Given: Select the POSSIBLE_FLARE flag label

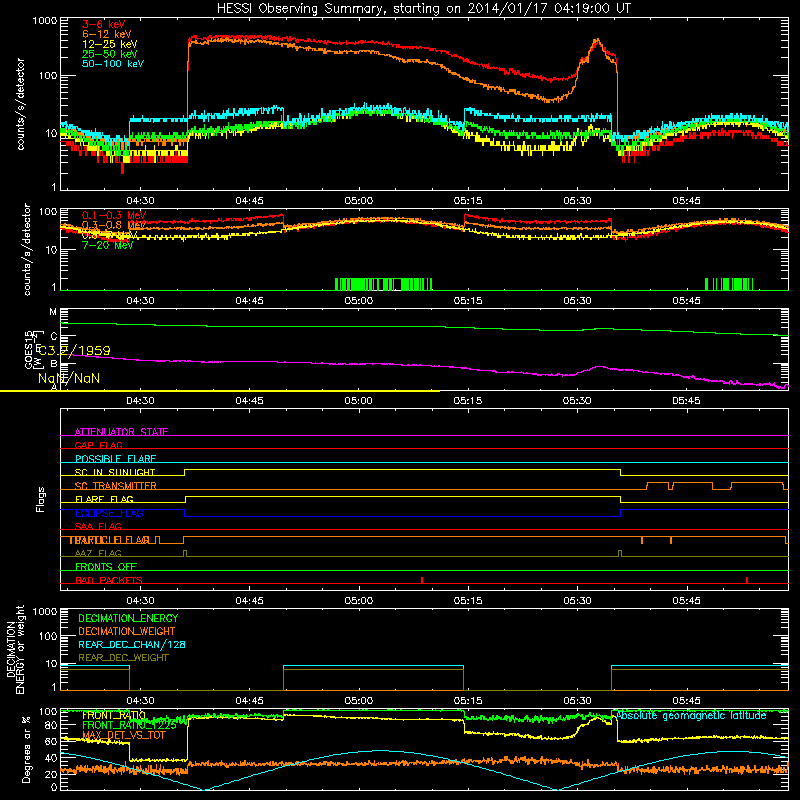Looking at the screenshot, I should 115,459.
